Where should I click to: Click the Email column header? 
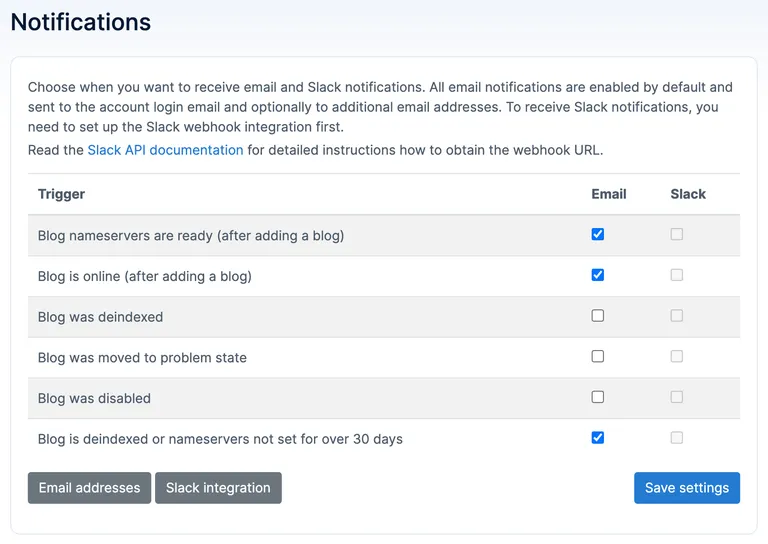pyautogui.click(x=609, y=194)
